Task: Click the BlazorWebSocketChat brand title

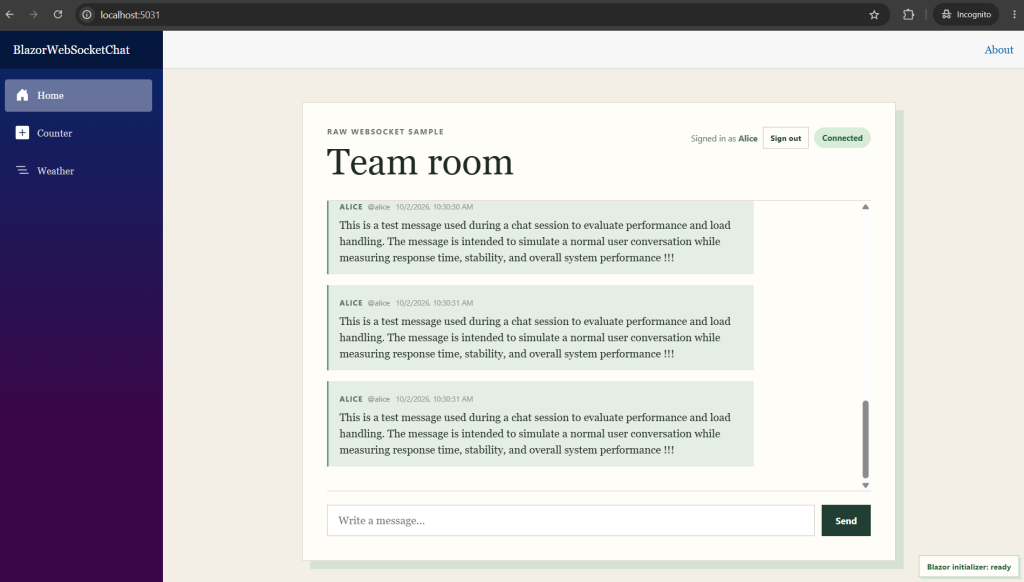Action: (x=71, y=50)
